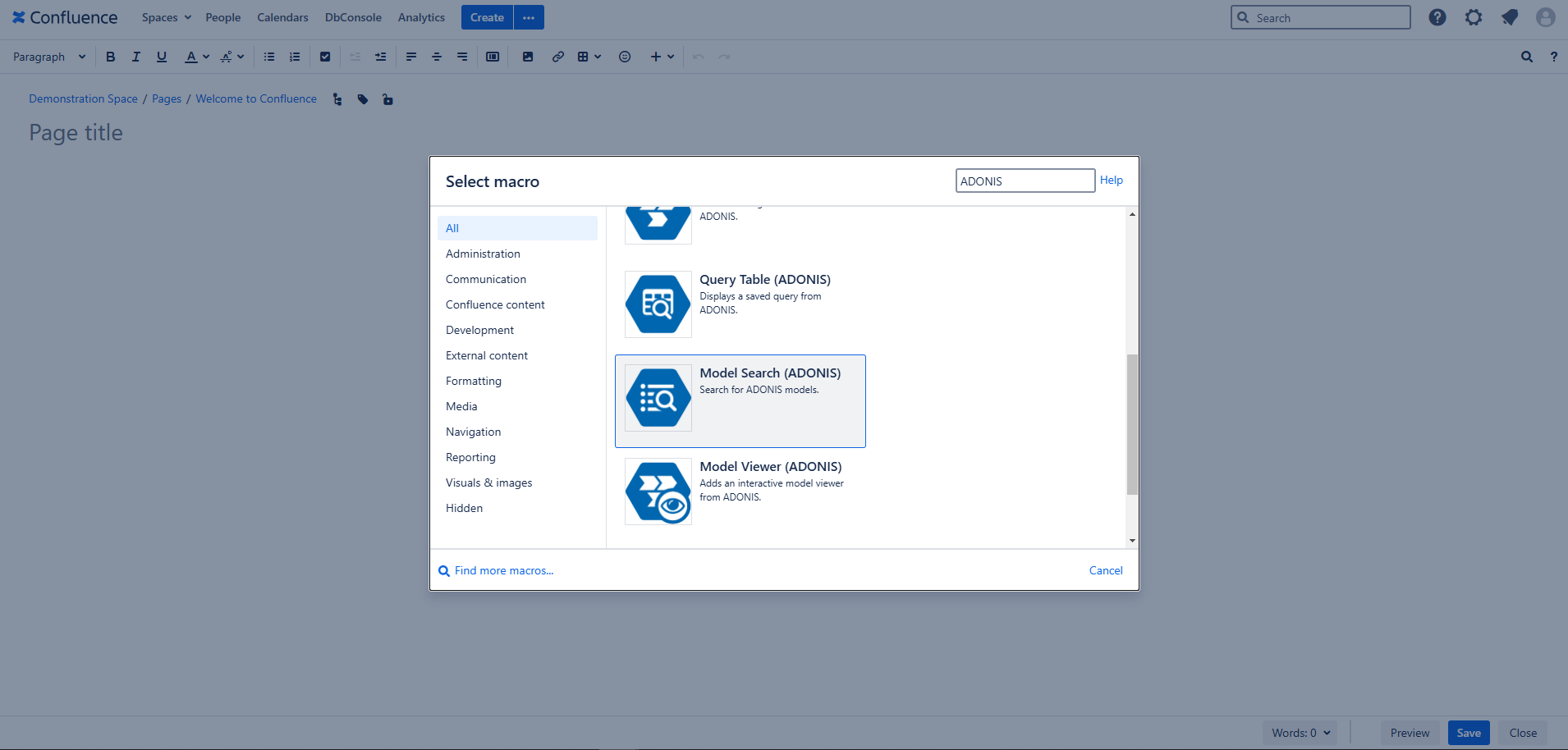
Task: Insert an image into the page
Action: tap(528, 57)
